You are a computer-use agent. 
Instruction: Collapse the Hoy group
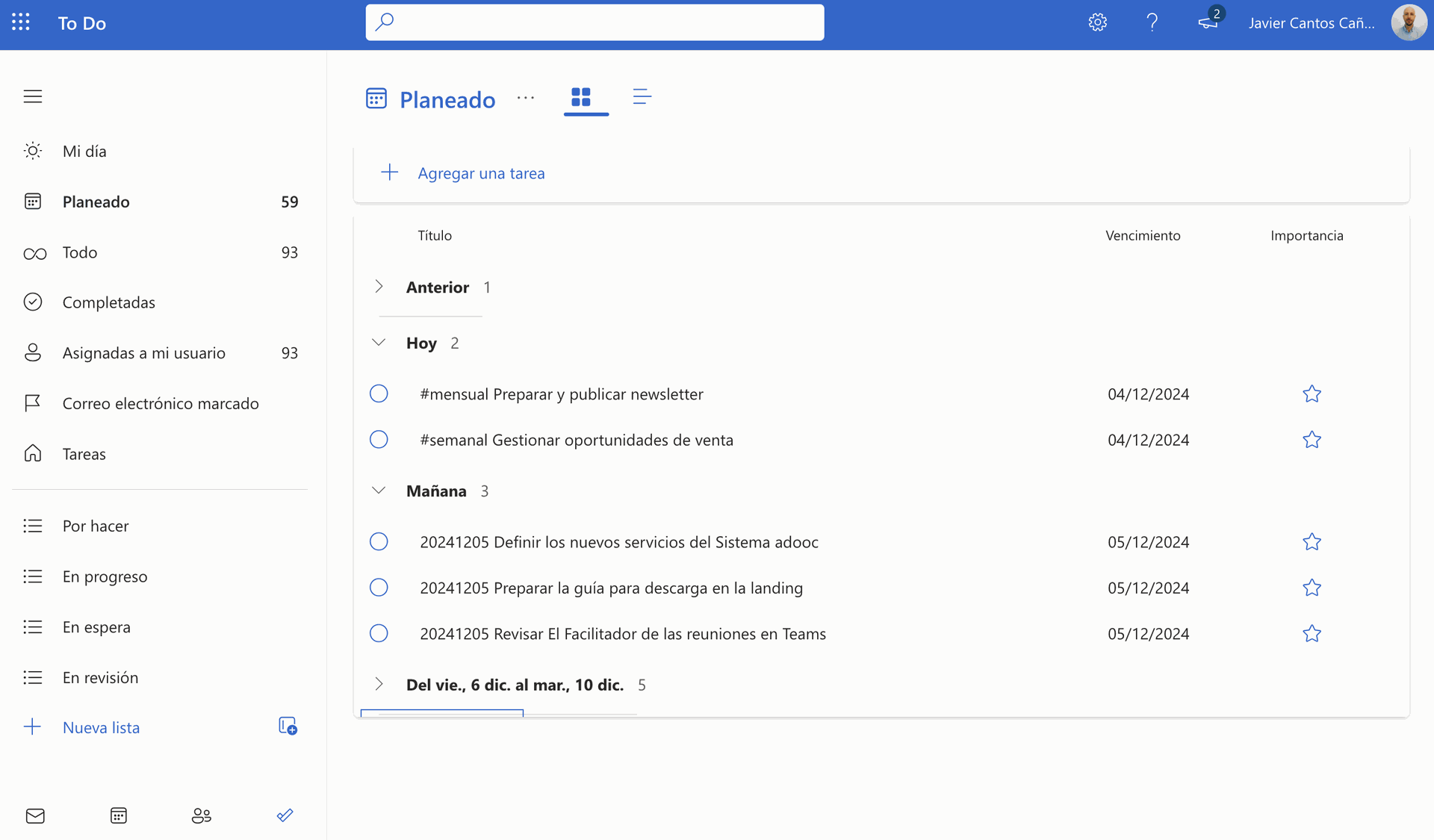[379, 343]
